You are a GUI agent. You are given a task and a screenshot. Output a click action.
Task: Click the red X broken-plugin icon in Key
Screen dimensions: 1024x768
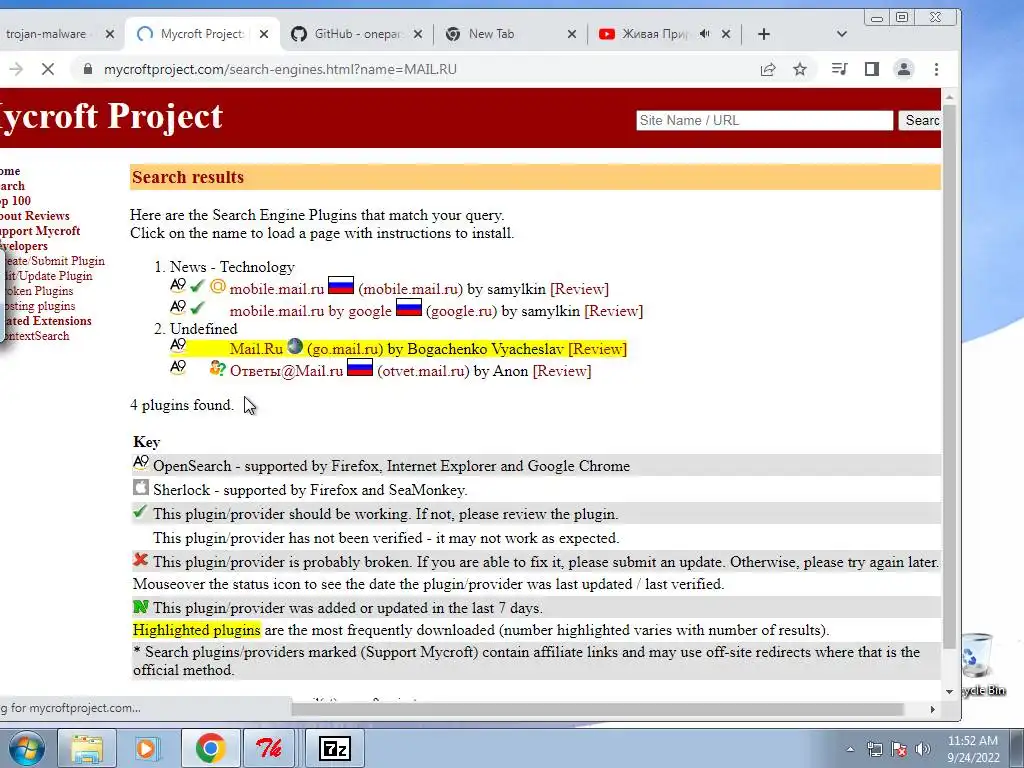click(140, 559)
